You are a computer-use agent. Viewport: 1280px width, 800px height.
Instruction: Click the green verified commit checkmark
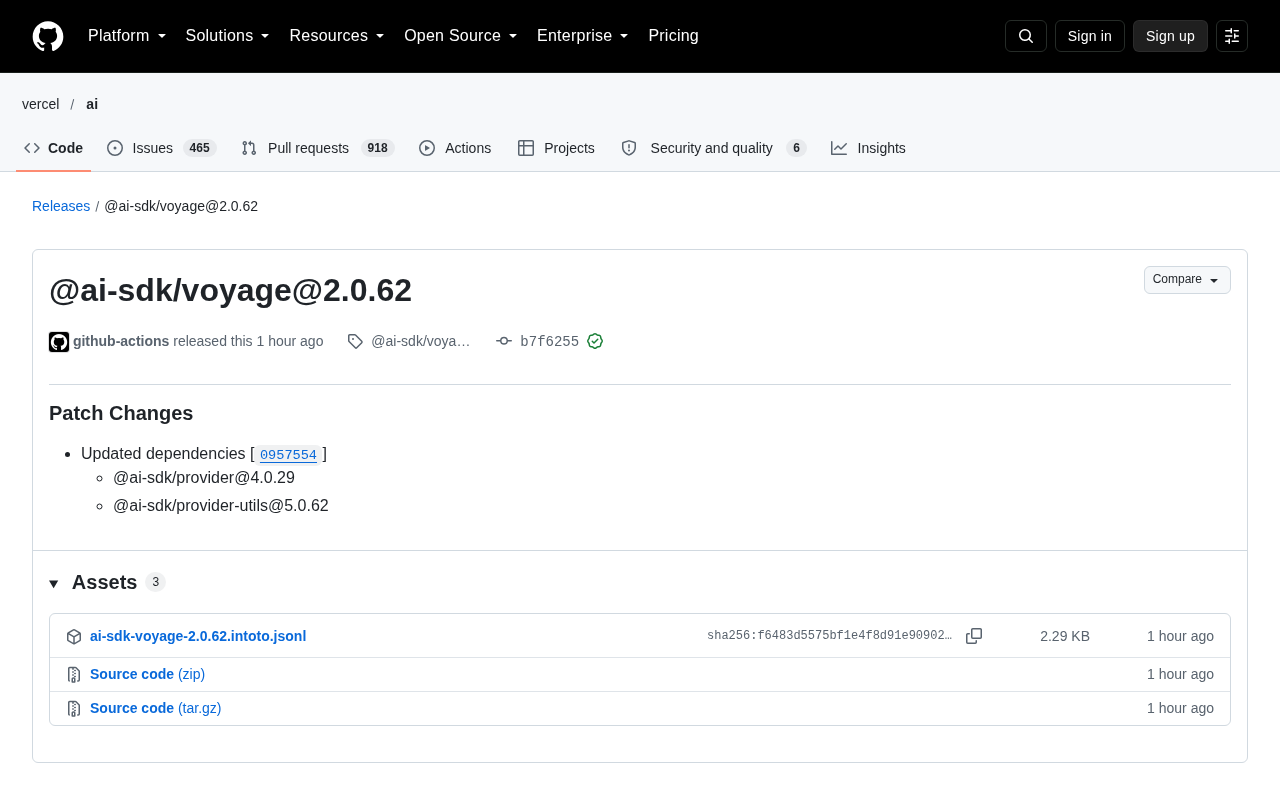coord(595,341)
